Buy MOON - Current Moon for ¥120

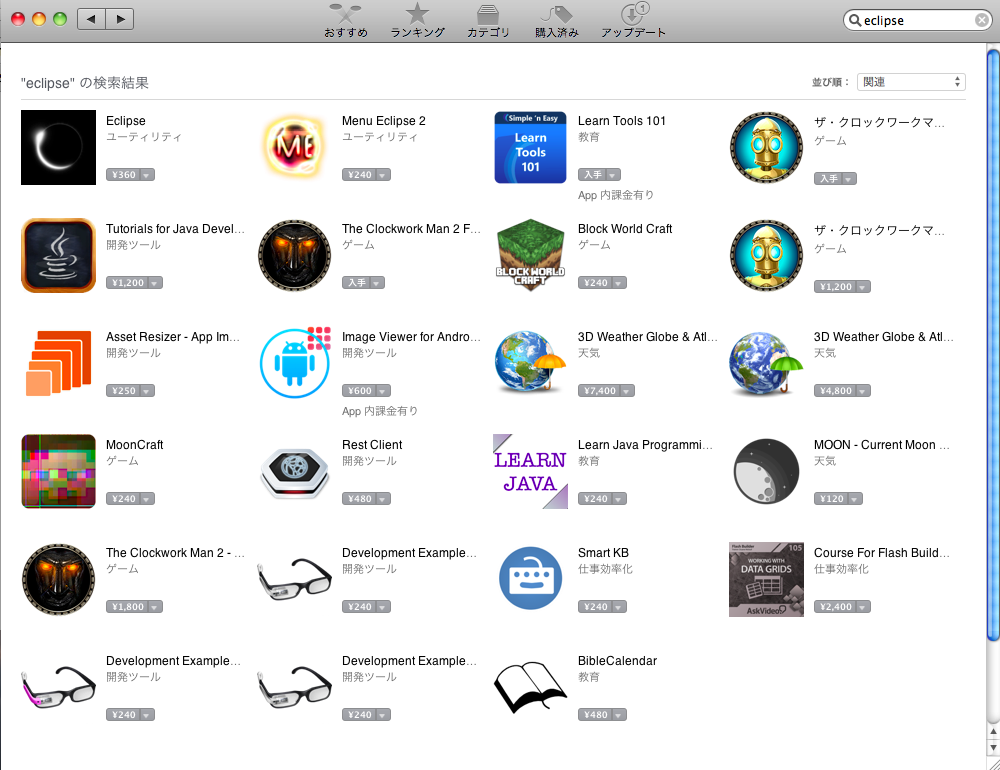831,499
